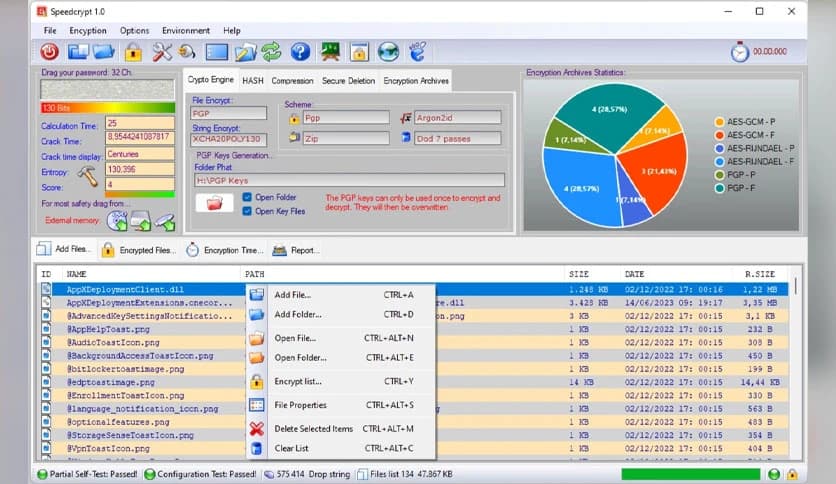
Task: Click the XCHA20POLY130 String Encrypt field
Action: (x=228, y=139)
